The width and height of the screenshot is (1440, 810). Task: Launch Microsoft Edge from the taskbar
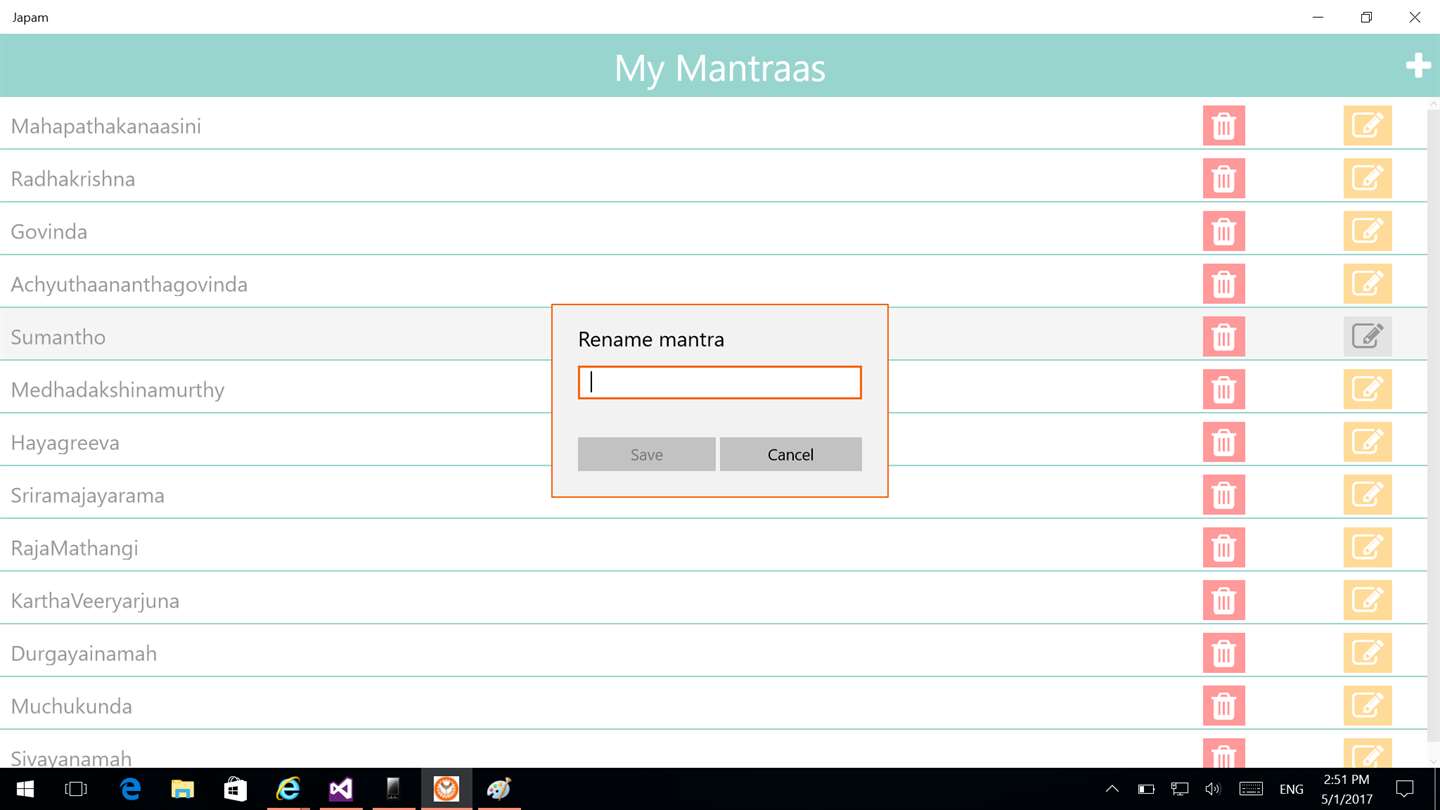coord(130,789)
